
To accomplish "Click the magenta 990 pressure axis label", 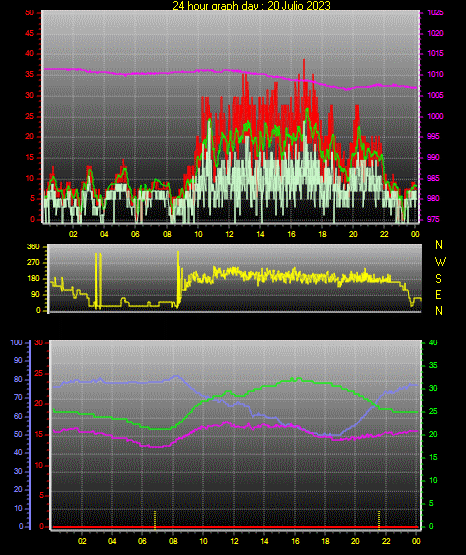I will click(433, 157).
